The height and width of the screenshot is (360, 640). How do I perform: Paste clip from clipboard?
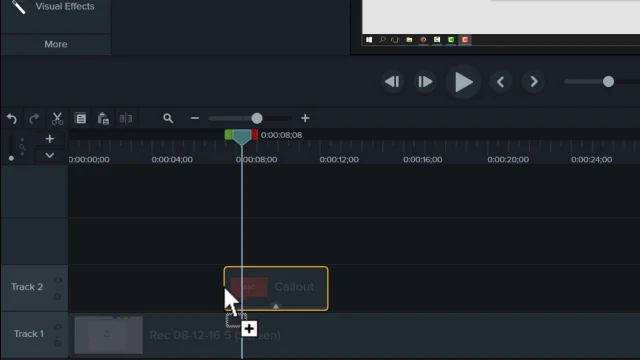[103, 119]
